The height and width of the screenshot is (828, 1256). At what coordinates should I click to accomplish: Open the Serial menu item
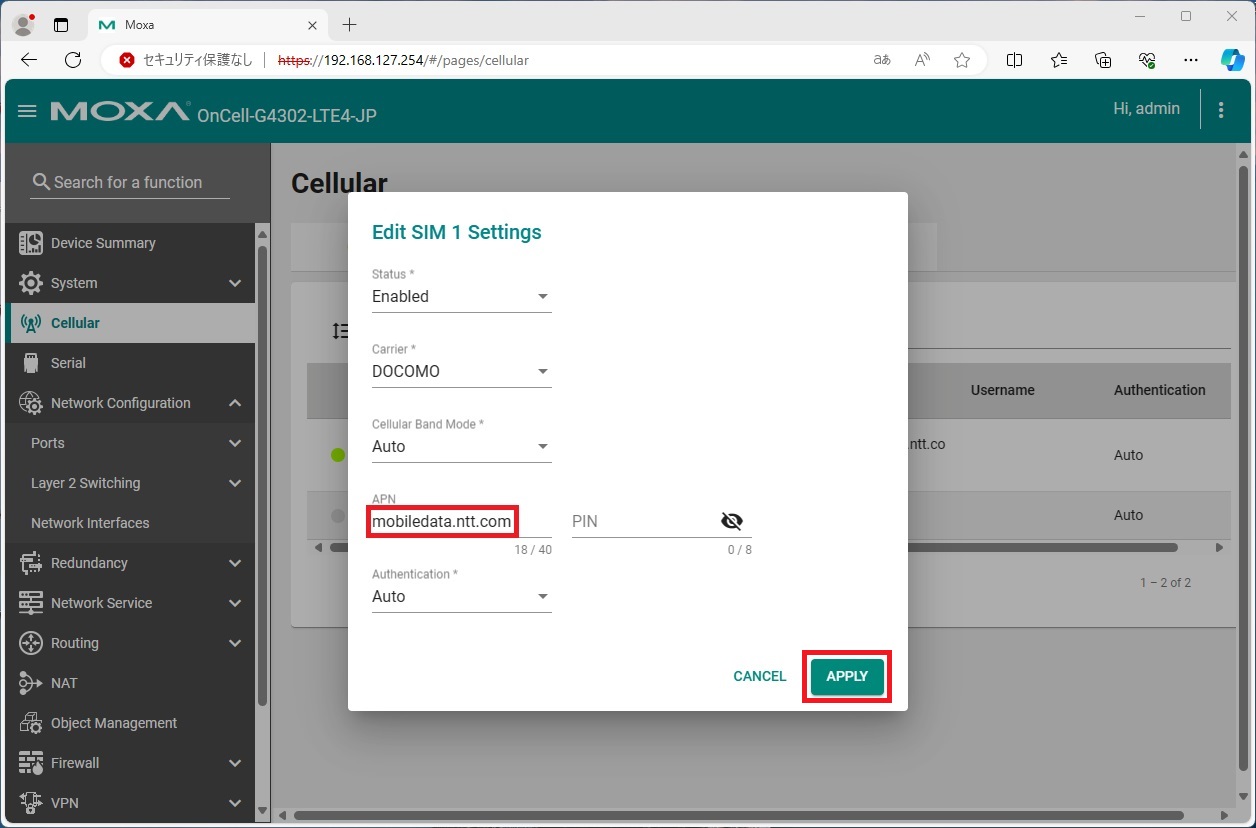[x=130, y=363]
